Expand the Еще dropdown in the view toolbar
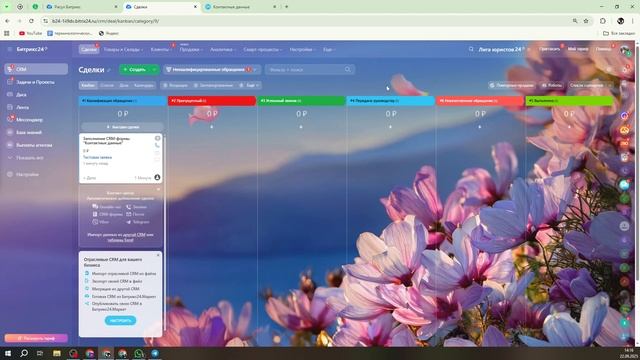This screenshot has height=360, width=640. 249,85
